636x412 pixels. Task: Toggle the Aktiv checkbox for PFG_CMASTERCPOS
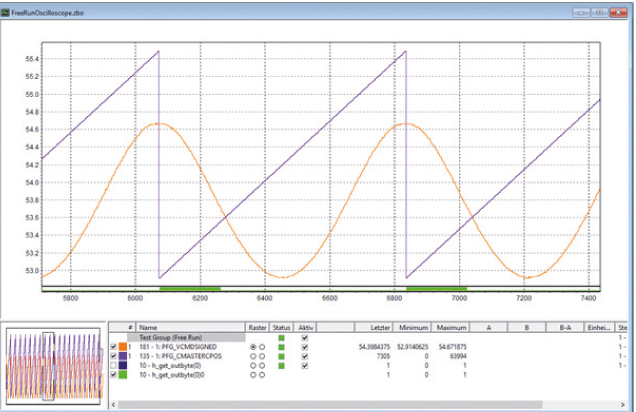pos(305,356)
